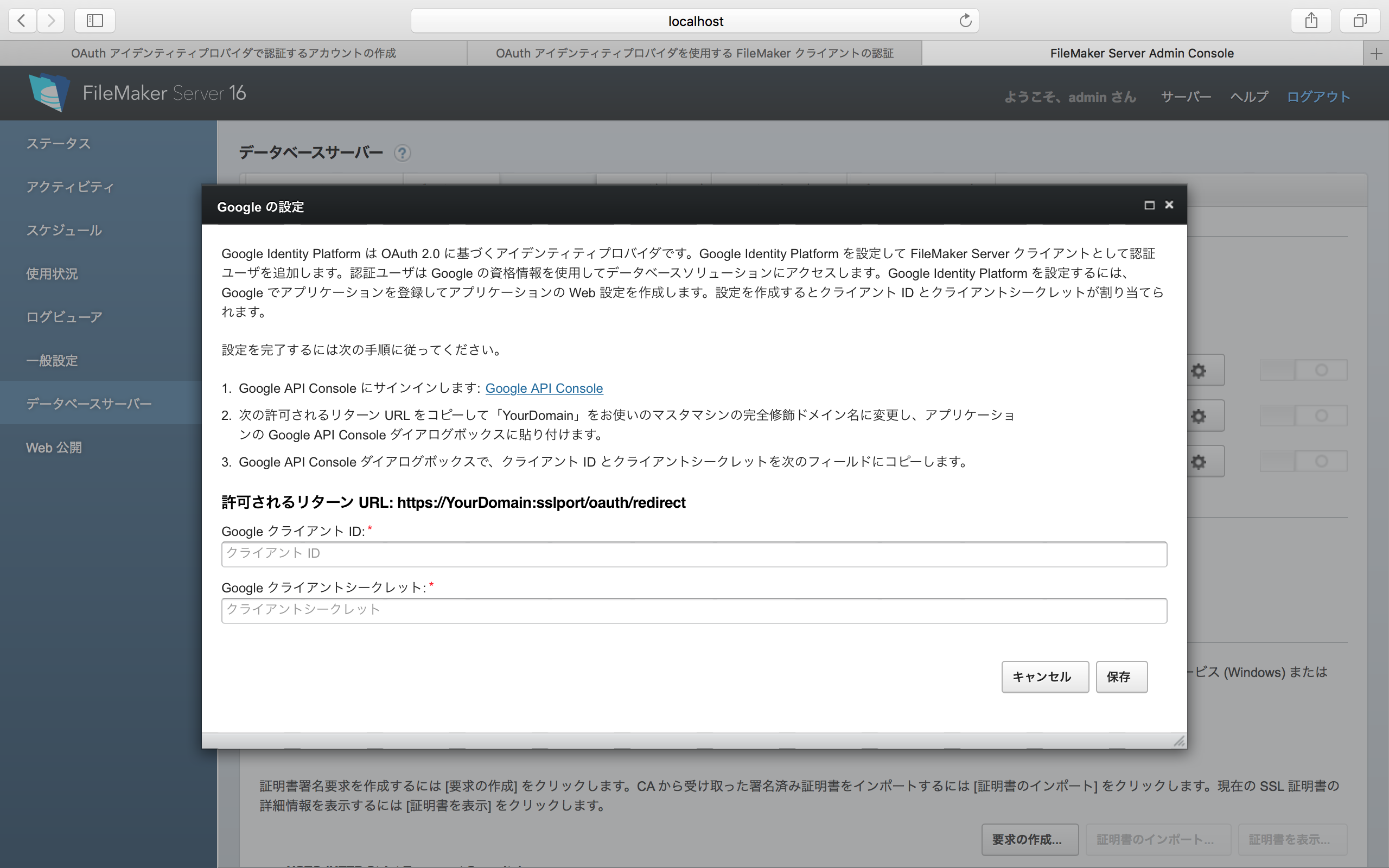The image size is (1389, 868).
Task: Show the Safari sidebar
Action: 95,21
